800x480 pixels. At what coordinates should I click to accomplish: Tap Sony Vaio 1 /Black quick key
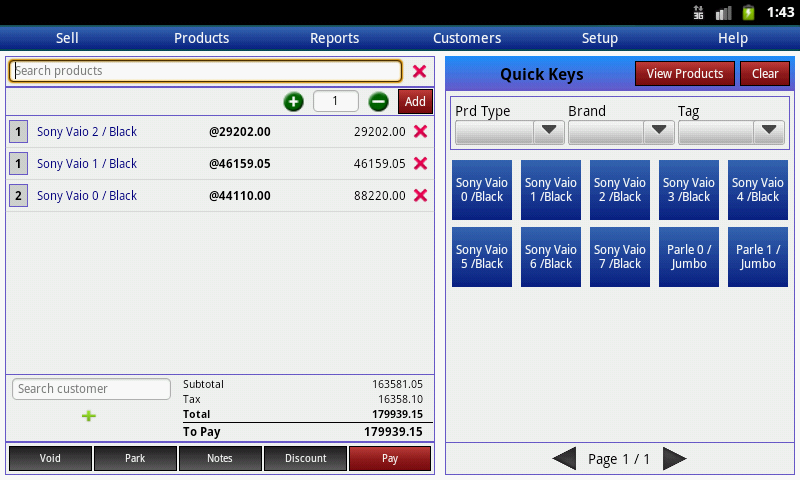551,190
